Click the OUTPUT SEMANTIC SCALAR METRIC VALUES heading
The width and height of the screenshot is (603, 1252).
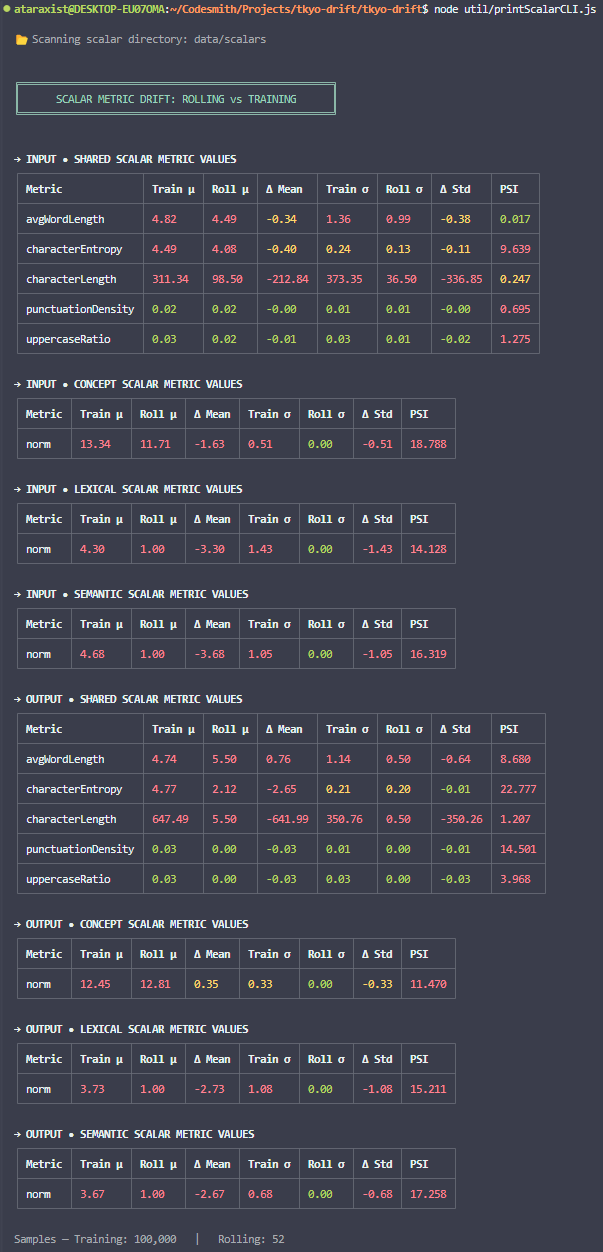(x=134, y=1134)
